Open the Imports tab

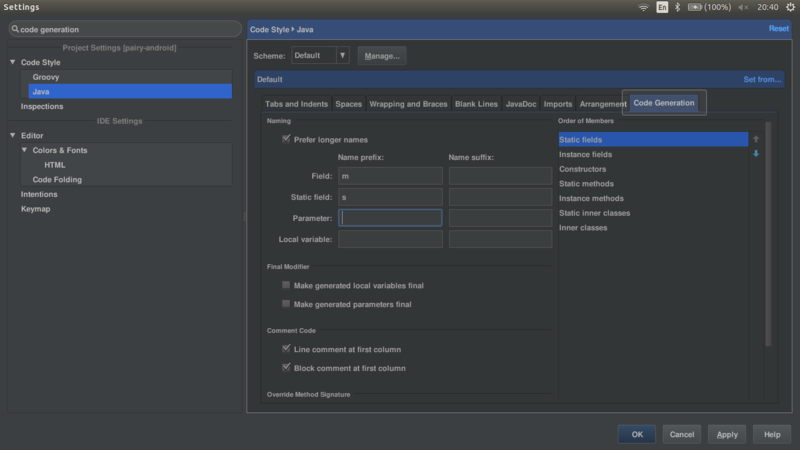pyautogui.click(x=558, y=104)
